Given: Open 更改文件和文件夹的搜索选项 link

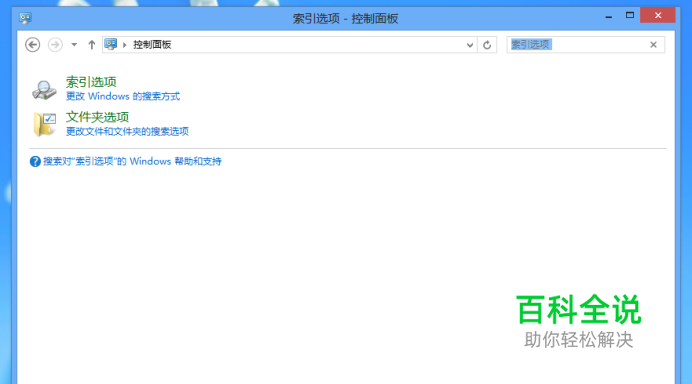Looking at the screenshot, I should pos(128,132).
